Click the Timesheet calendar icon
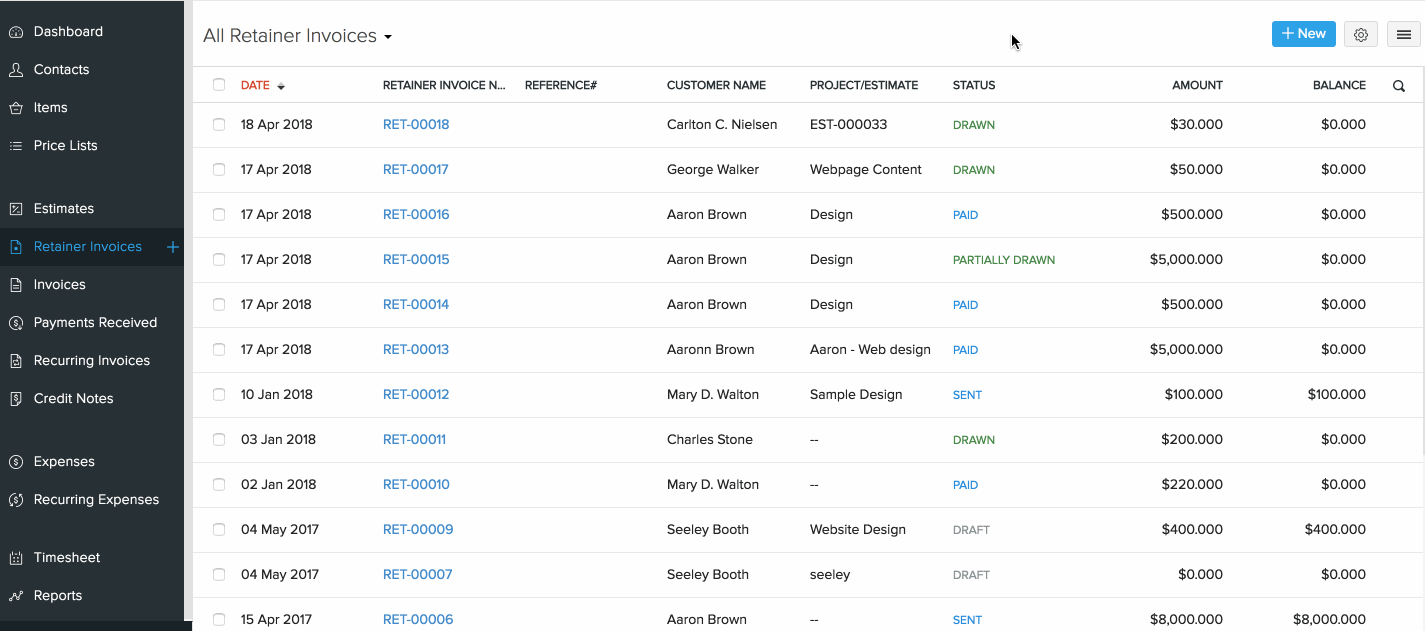This screenshot has height=631, width=1425. 16,558
